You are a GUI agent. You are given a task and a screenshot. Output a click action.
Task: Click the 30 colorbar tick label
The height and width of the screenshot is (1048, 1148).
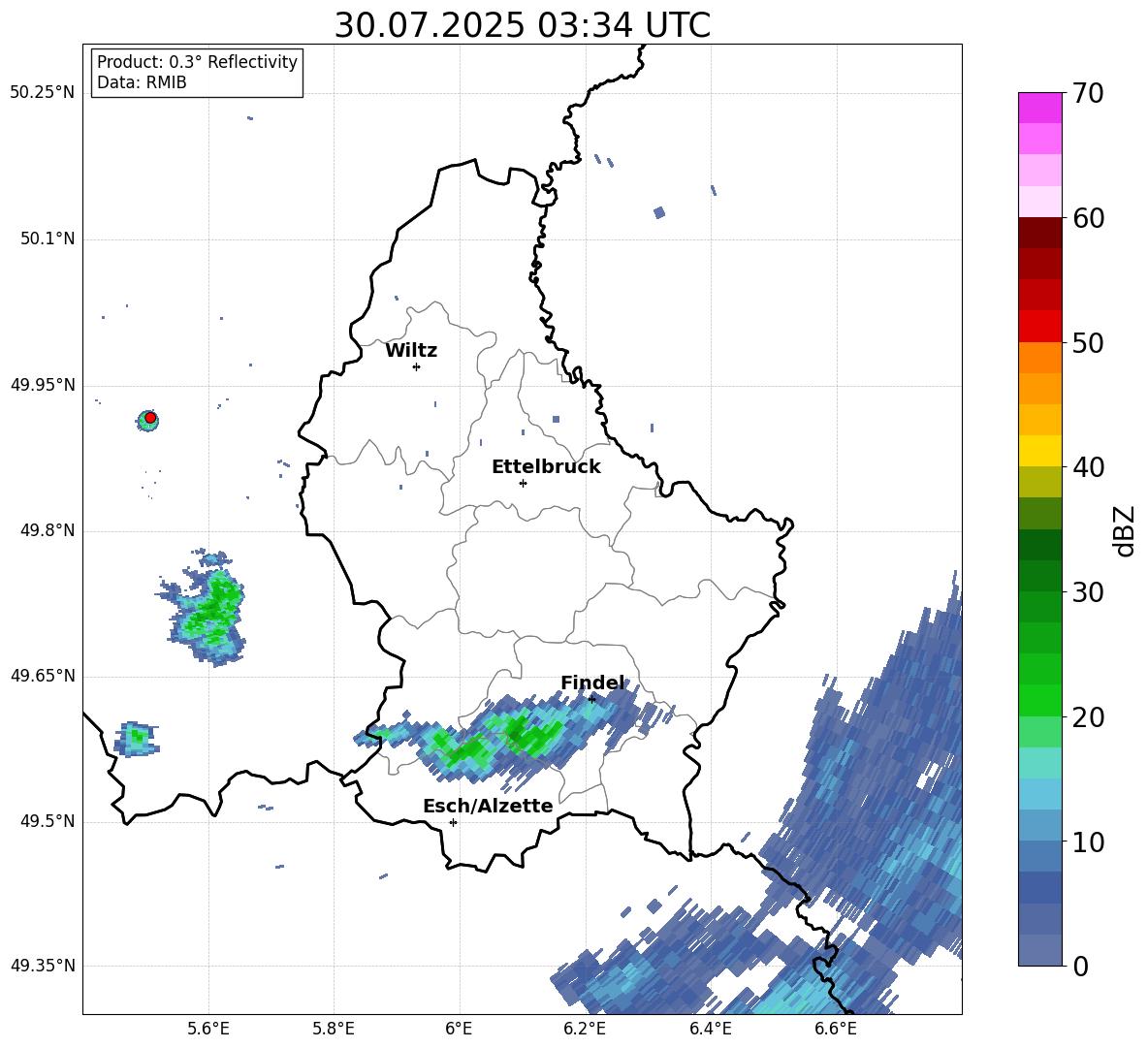coord(1088,592)
